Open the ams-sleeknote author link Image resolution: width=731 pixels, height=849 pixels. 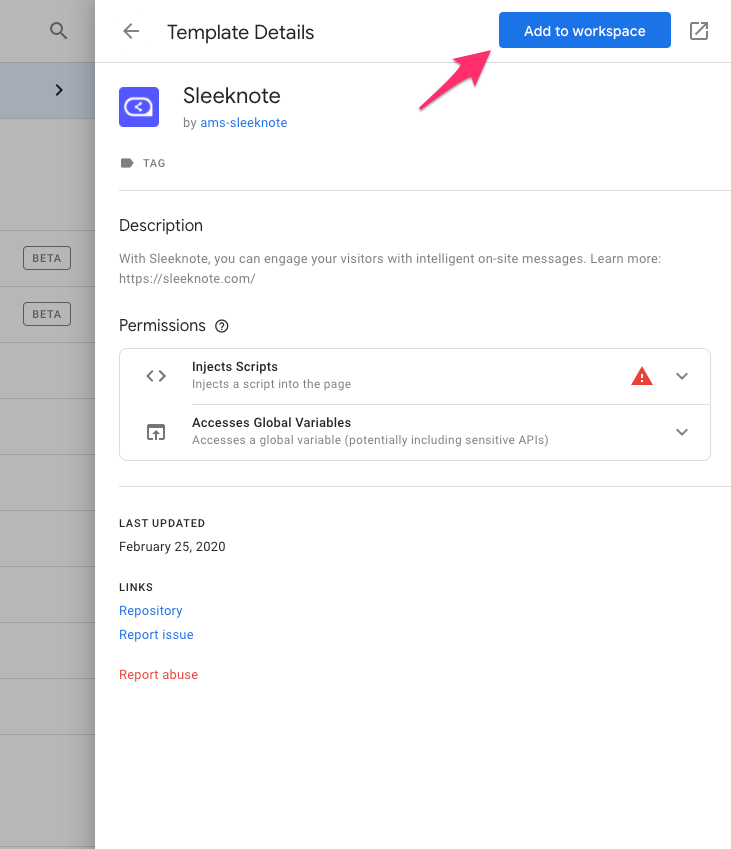point(244,123)
